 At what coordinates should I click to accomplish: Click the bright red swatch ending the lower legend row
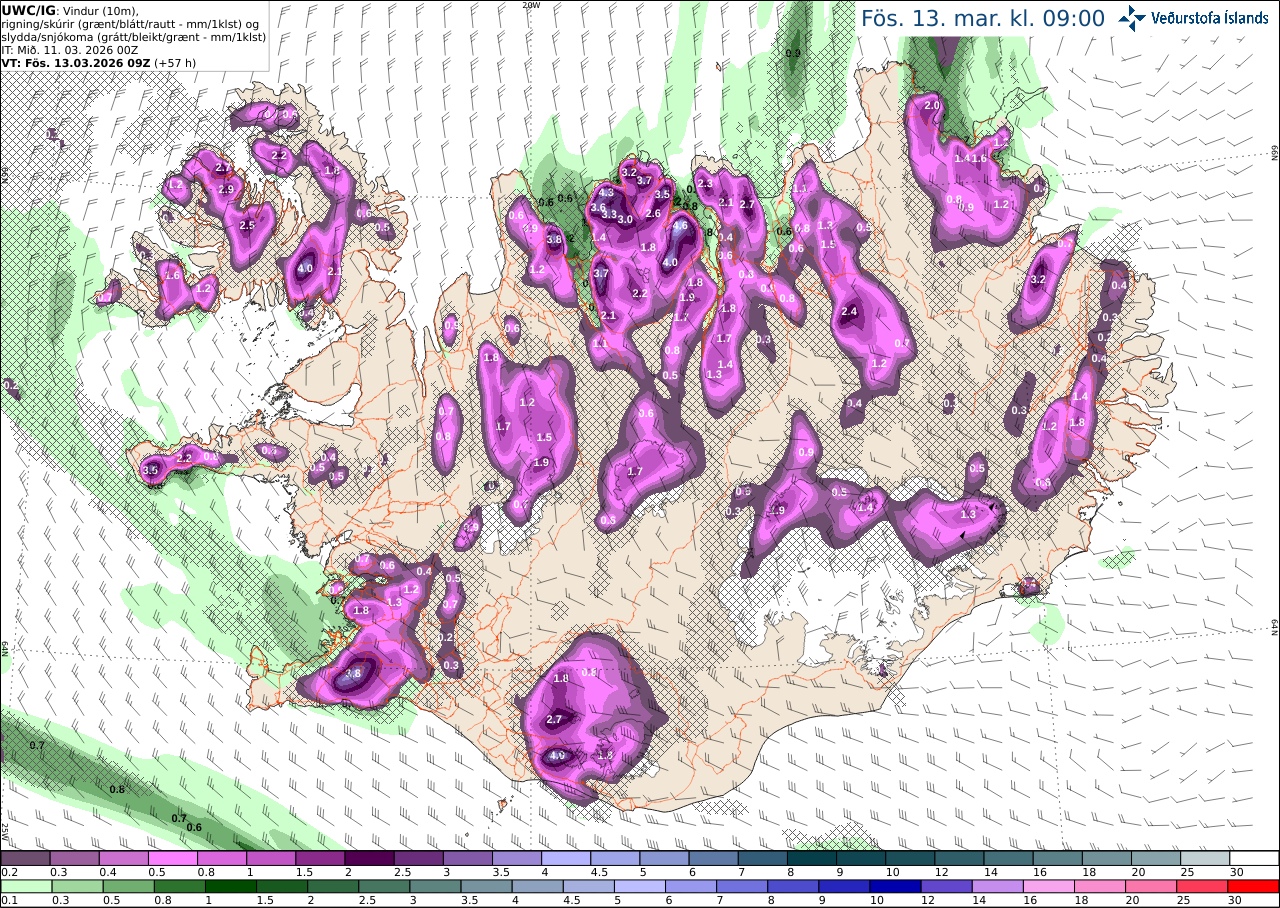pos(1254,886)
